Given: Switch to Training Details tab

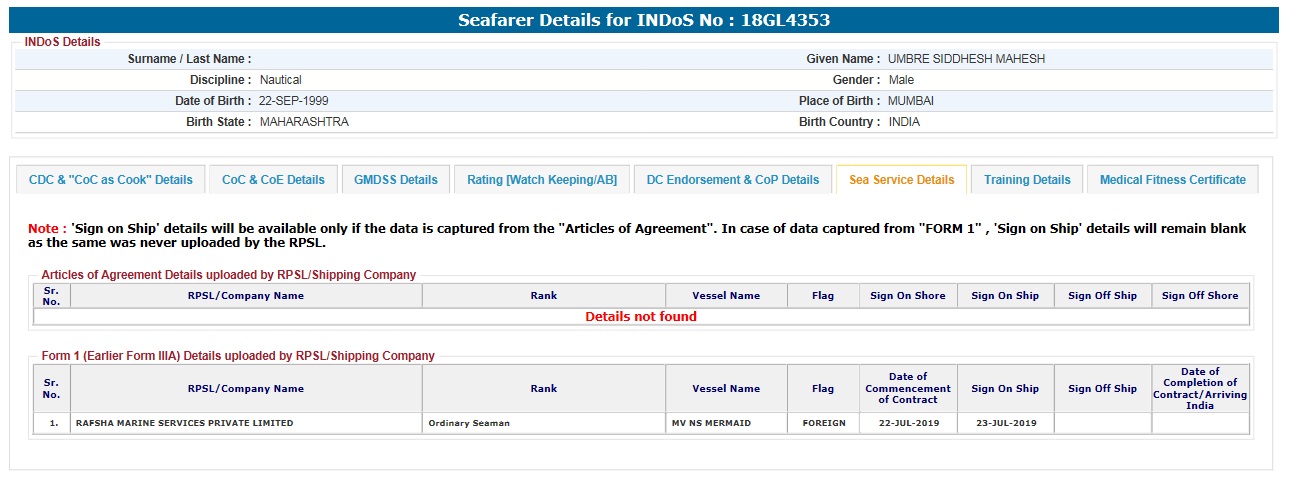Looking at the screenshot, I should (1026, 180).
